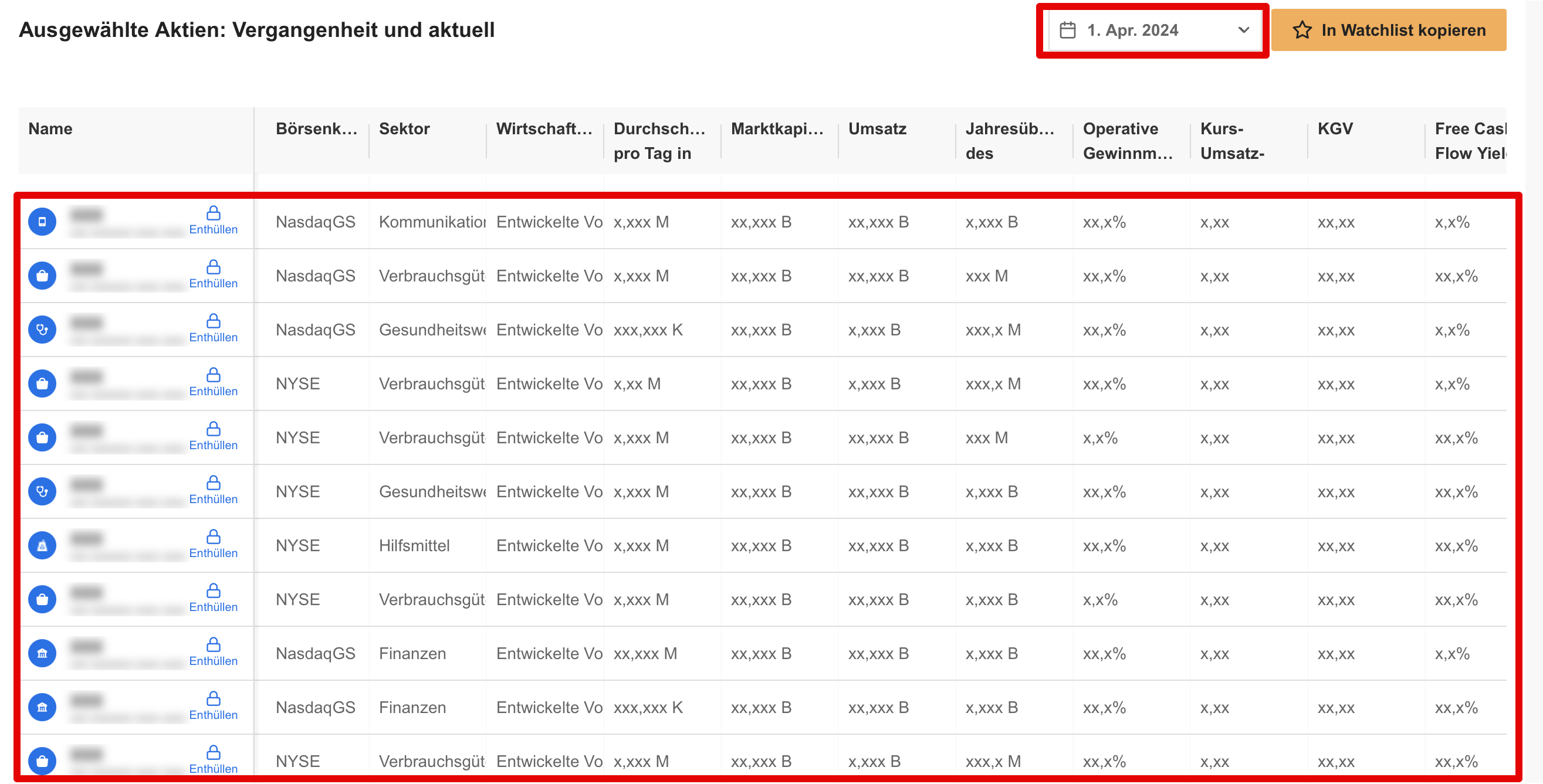Click Enthüllen in the Finanzen xxx,xxx K row
This screenshot has height=784, width=1543.
213,715
